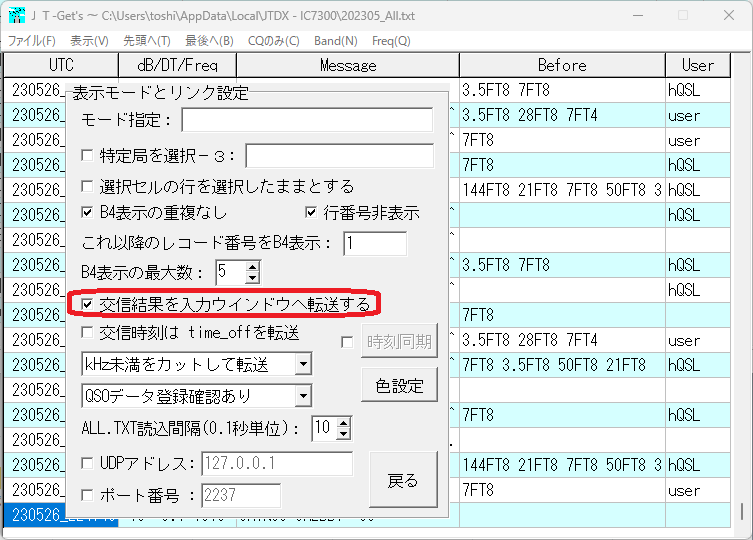Click the '3.5FT8 28FT8 7FT4' cell in second row
The height and width of the screenshot is (540, 753).
coord(562,115)
